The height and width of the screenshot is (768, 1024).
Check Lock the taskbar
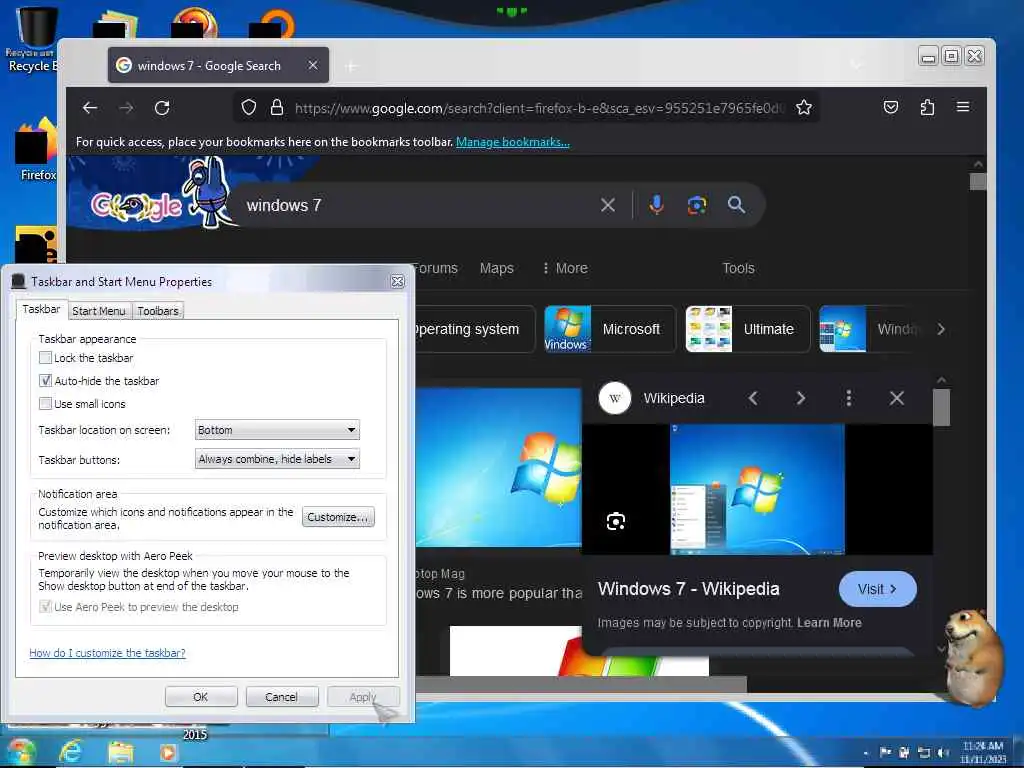click(45, 358)
